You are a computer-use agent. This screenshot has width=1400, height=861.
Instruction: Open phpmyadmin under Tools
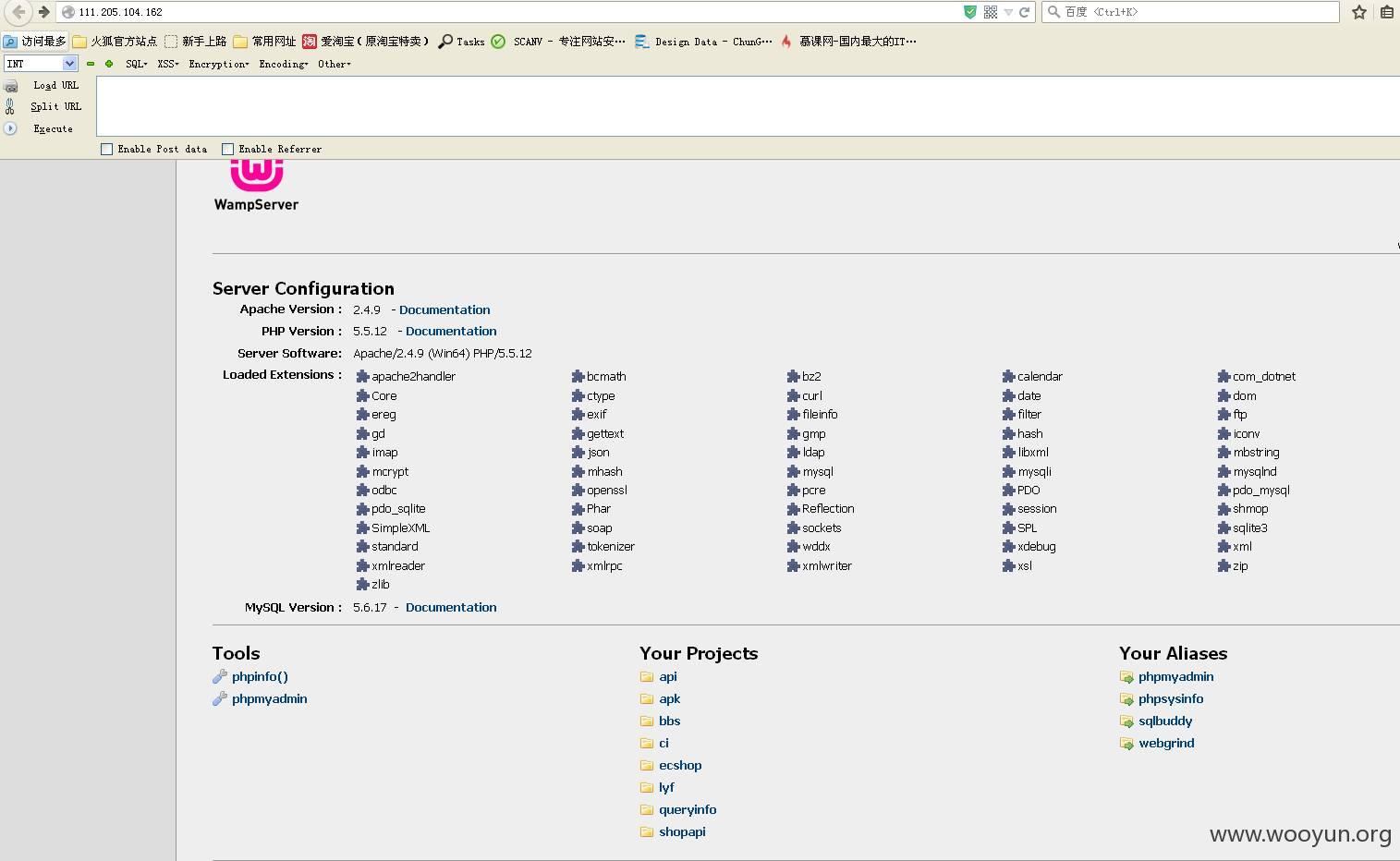[x=269, y=699]
